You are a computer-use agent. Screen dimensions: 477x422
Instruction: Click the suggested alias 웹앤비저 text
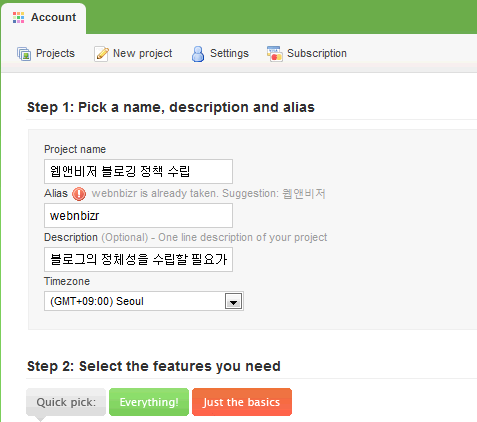(x=304, y=193)
